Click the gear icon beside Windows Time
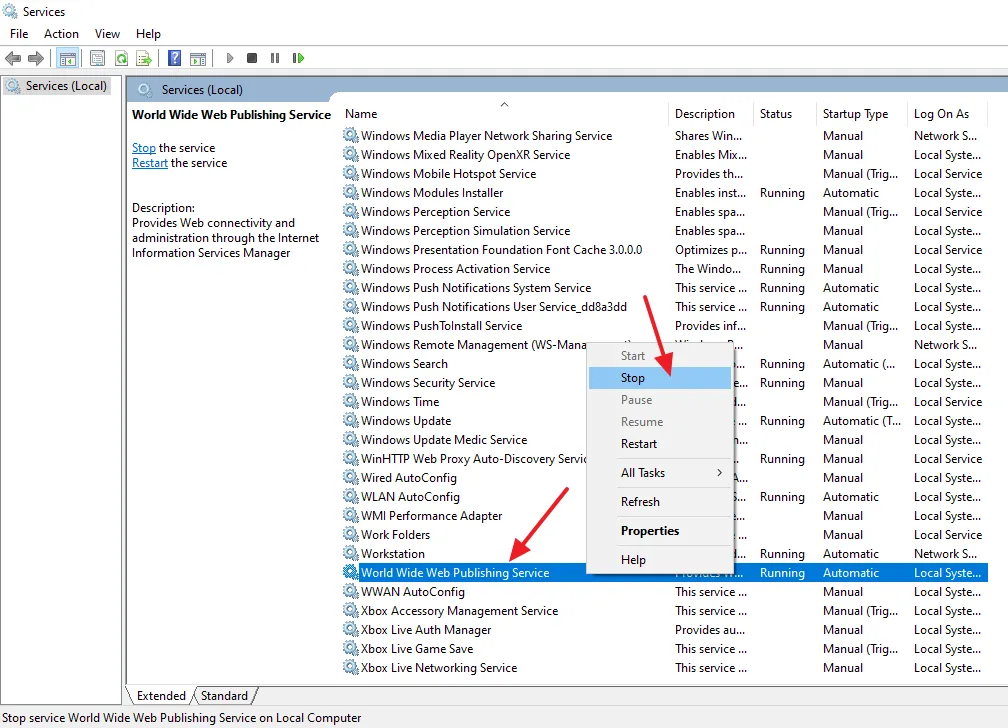 coord(350,401)
